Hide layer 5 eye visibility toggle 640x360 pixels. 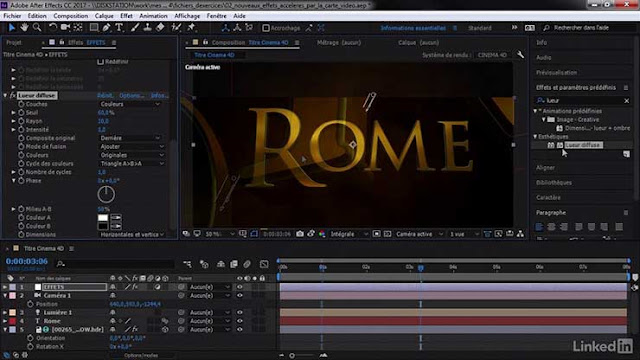pos(240,329)
